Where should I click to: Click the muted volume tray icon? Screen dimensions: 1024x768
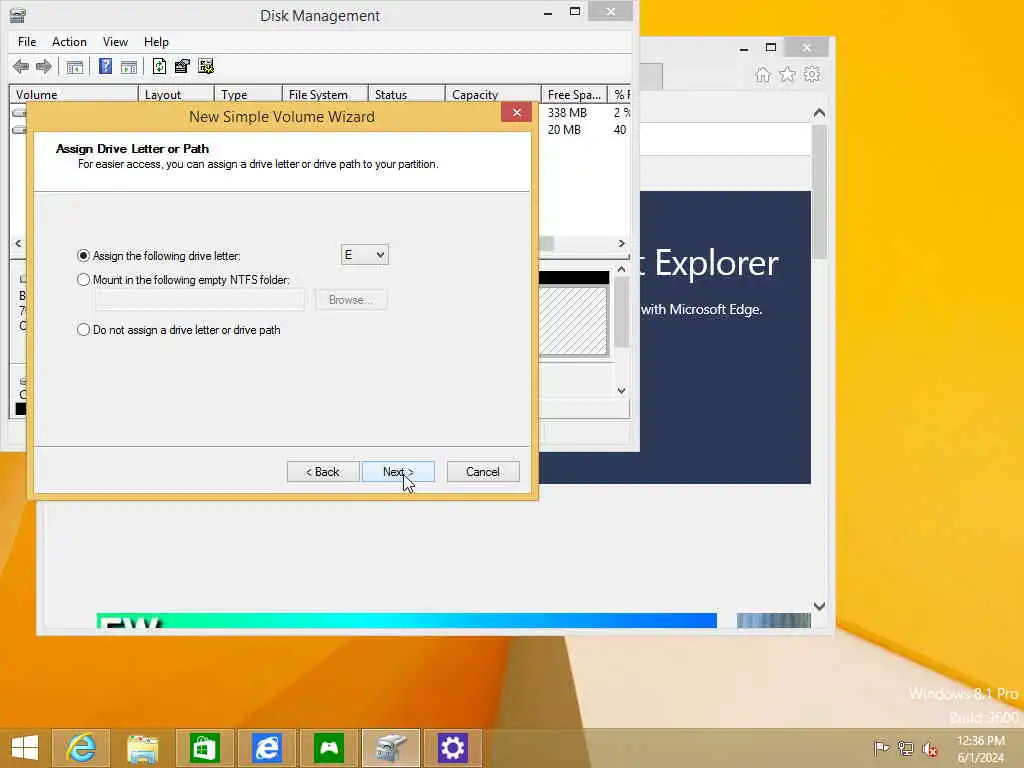click(929, 748)
